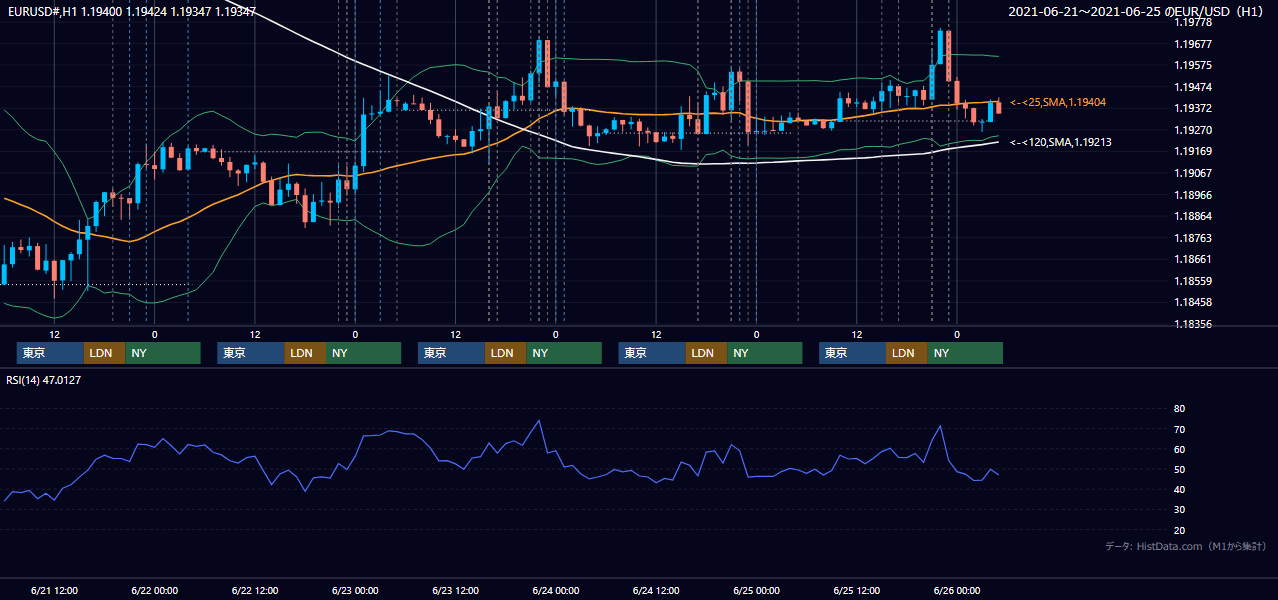The width and height of the screenshot is (1278, 600).
Task: Click price axis label 1.19372
Action: pos(1193,108)
